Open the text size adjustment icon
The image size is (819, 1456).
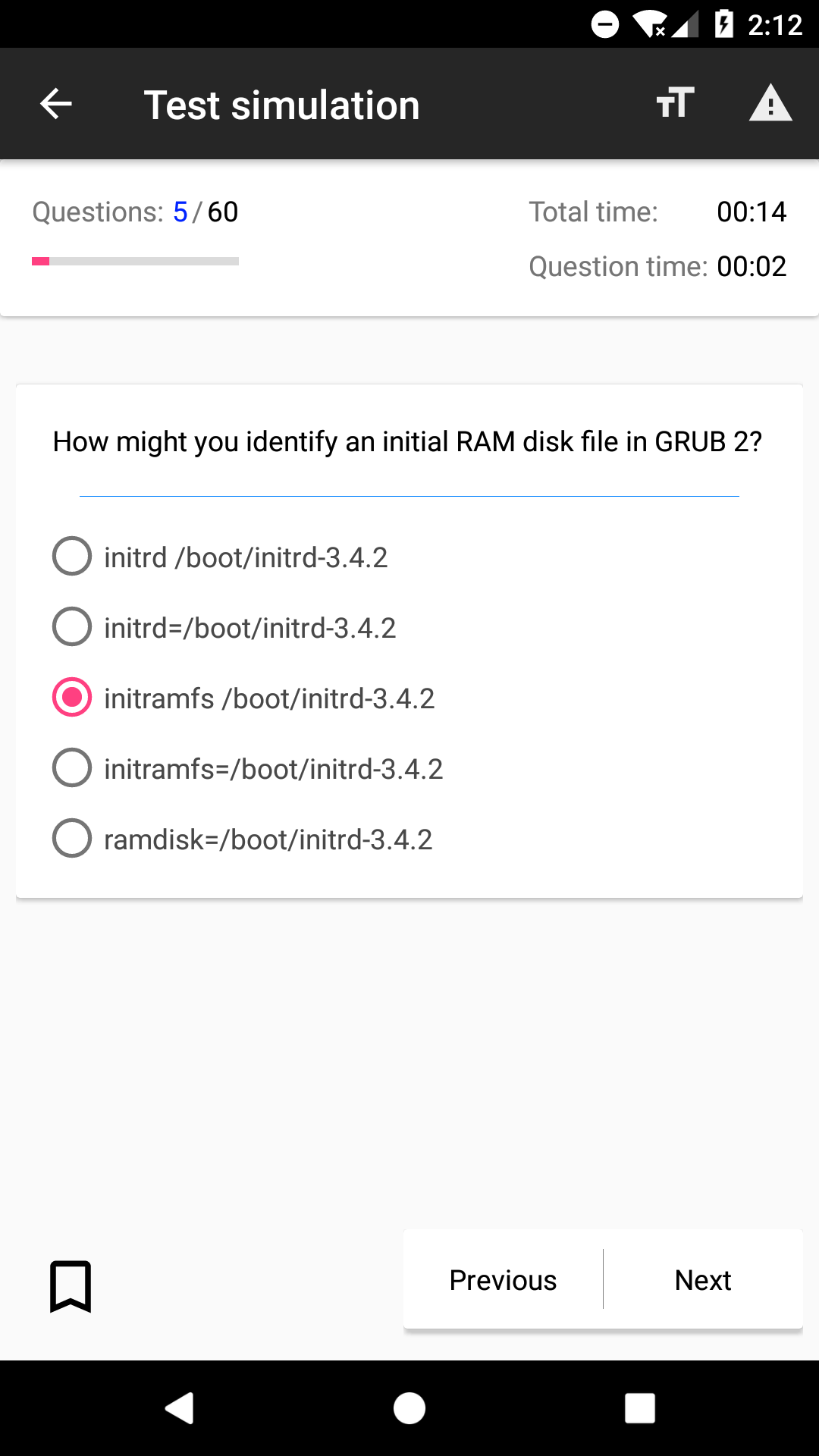pyautogui.click(x=675, y=102)
